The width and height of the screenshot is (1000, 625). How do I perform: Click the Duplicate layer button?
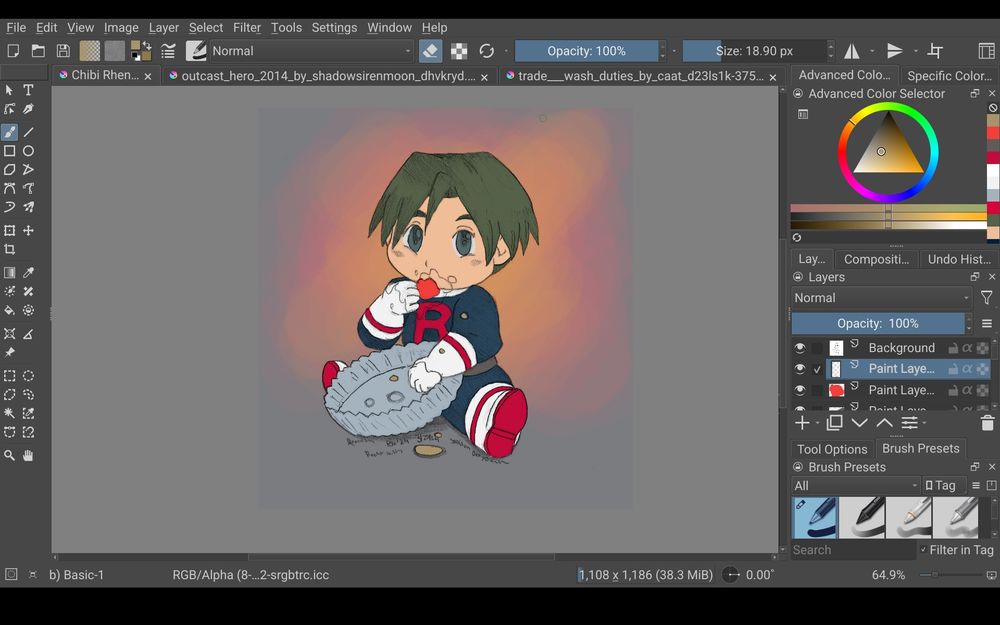[834, 423]
